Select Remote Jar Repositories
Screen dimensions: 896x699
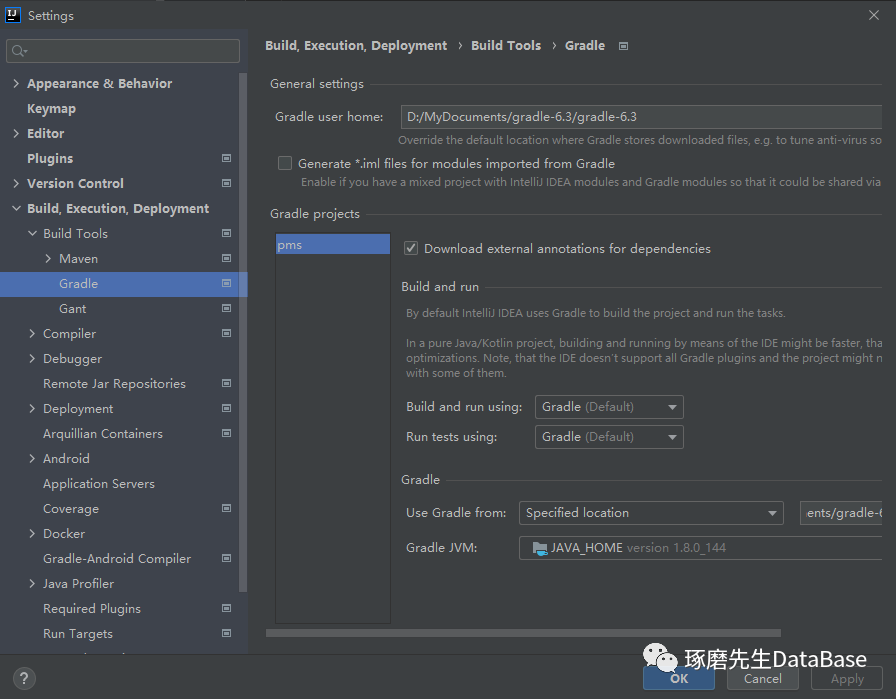pos(114,384)
